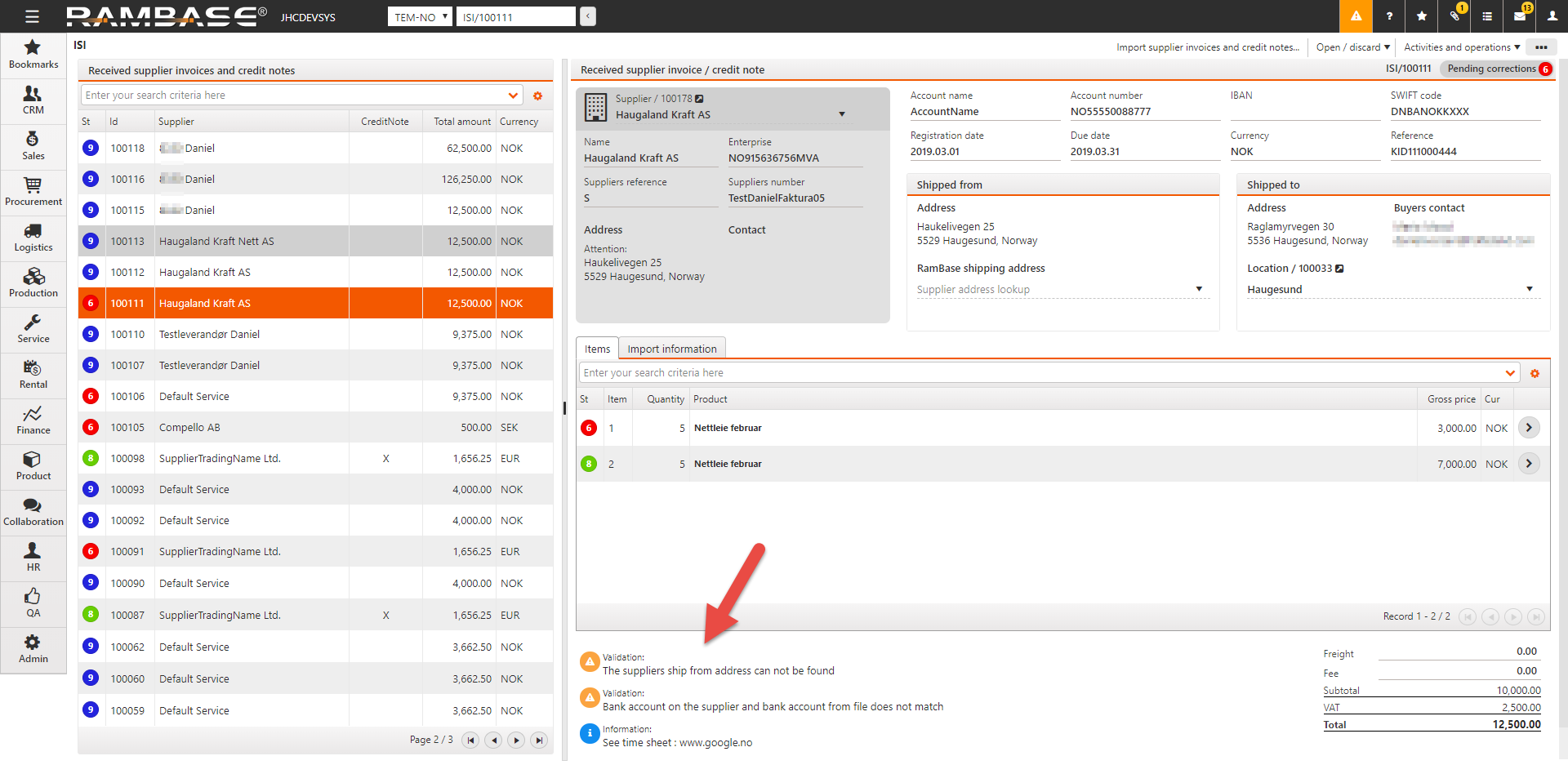Open Activities and operations menu

pos(1461,47)
